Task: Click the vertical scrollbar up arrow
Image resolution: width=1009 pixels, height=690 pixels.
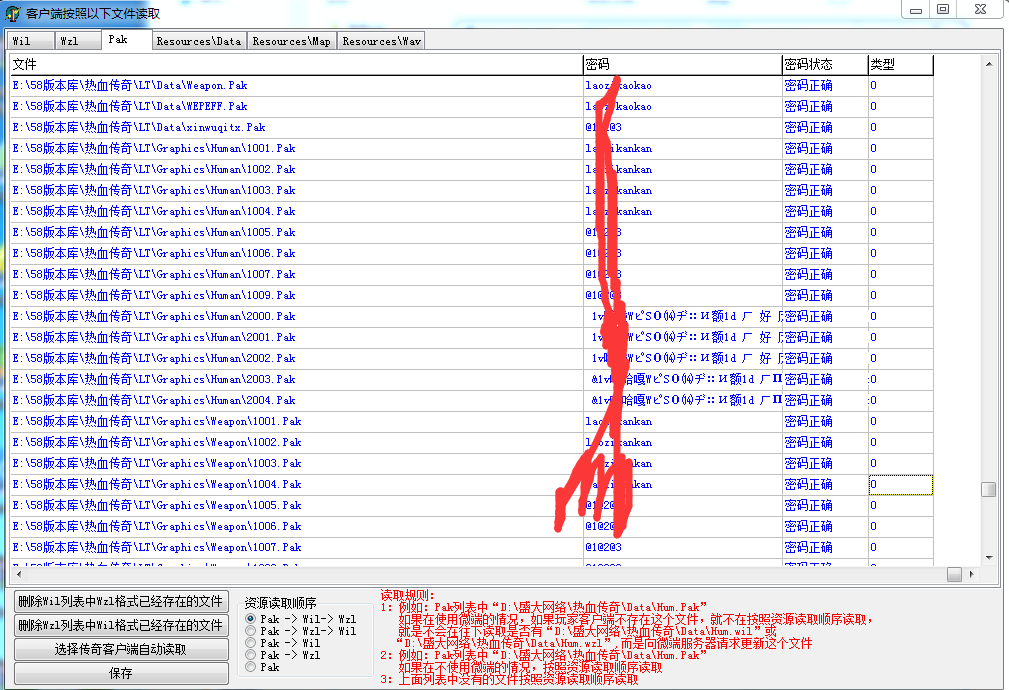Action: point(988,64)
